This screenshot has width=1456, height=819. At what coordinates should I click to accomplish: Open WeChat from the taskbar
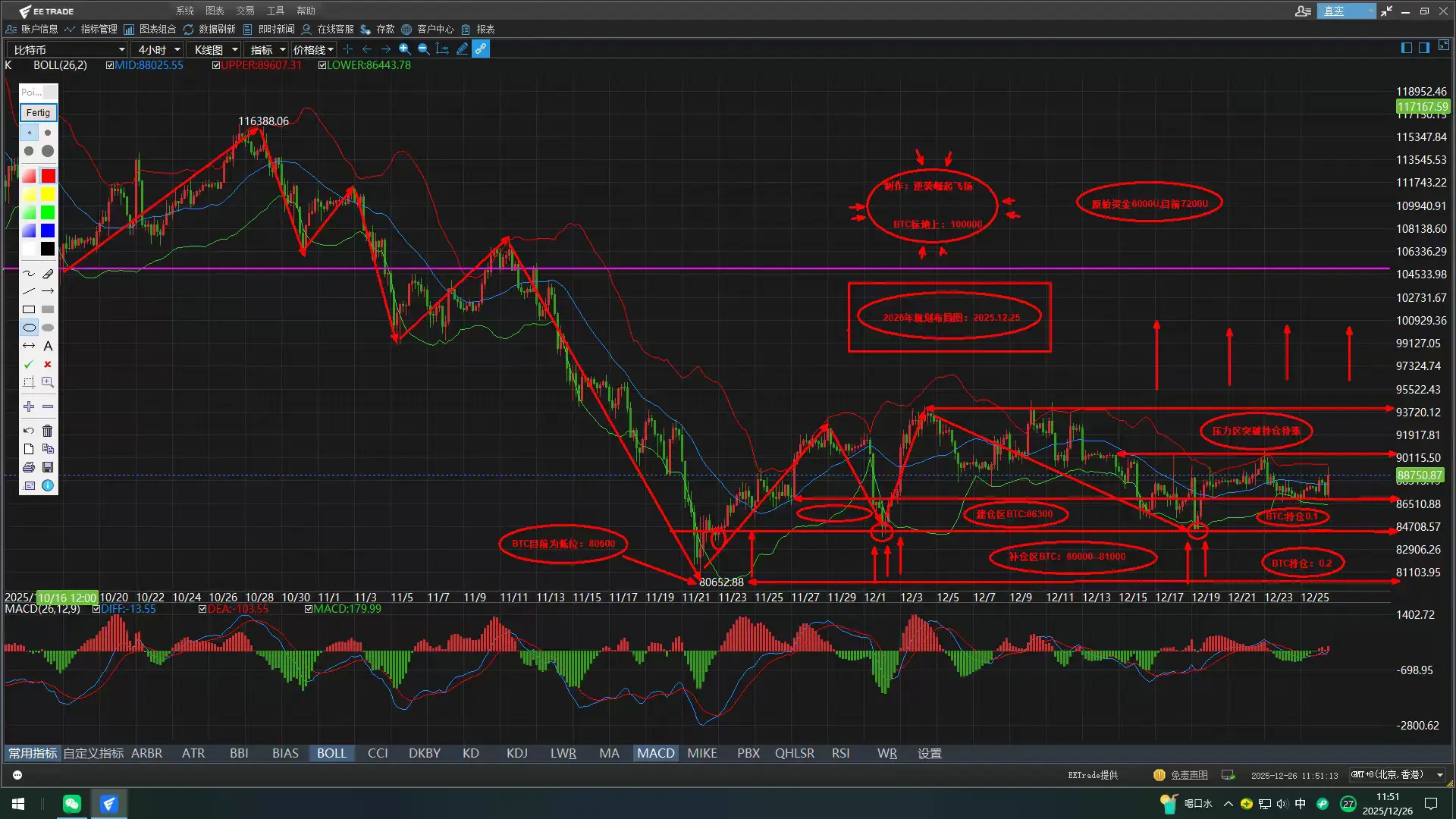(x=72, y=804)
